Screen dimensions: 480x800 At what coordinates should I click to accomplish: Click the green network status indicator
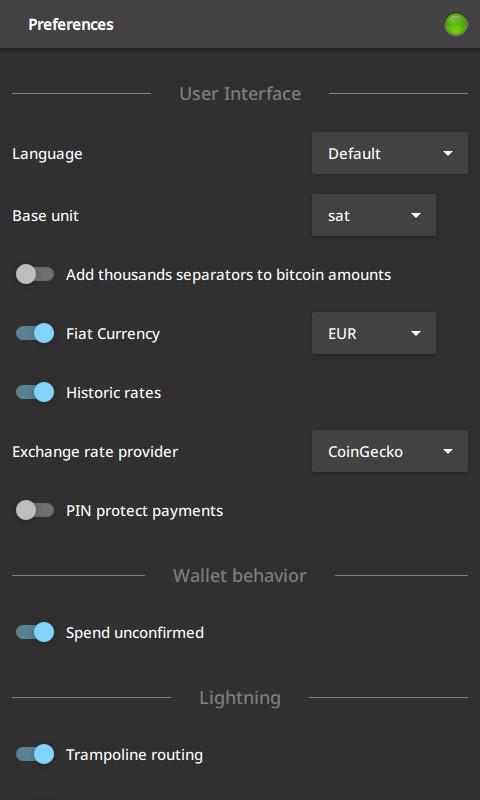[456, 24]
